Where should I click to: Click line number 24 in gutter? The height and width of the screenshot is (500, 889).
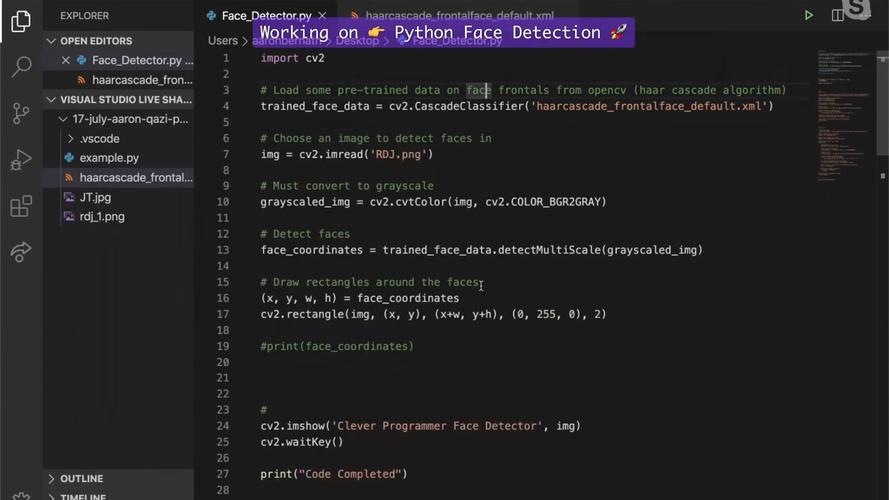tap(223, 426)
